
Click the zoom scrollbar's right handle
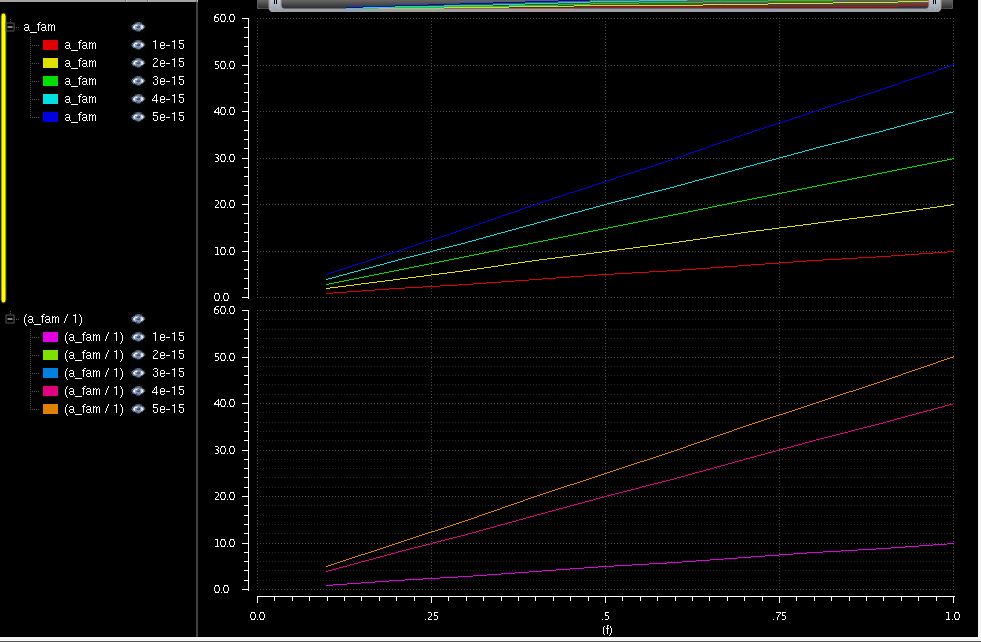pyautogui.click(x=935, y=4)
